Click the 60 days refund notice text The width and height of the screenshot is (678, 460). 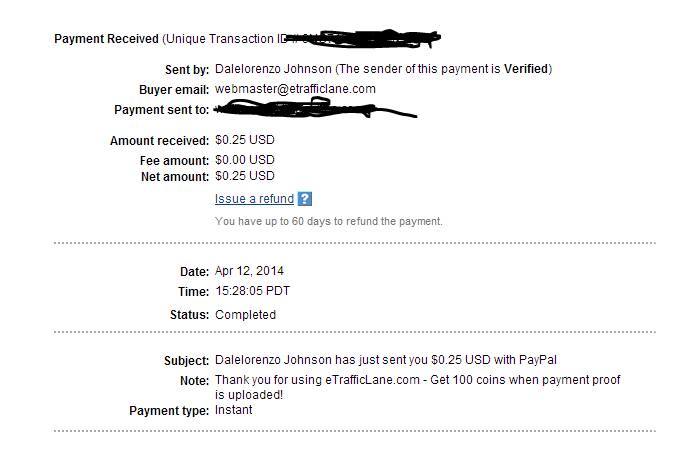point(329,221)
